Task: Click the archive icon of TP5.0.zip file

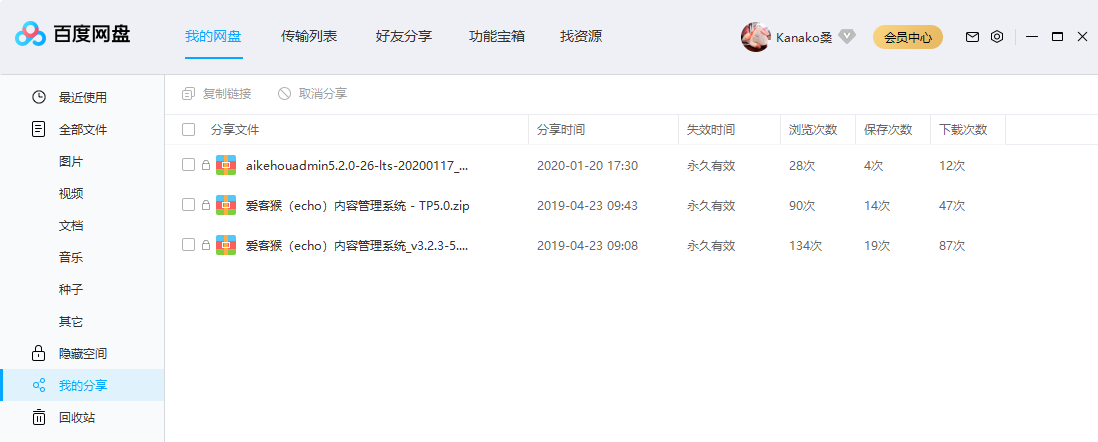Action: tap(225, 205)
